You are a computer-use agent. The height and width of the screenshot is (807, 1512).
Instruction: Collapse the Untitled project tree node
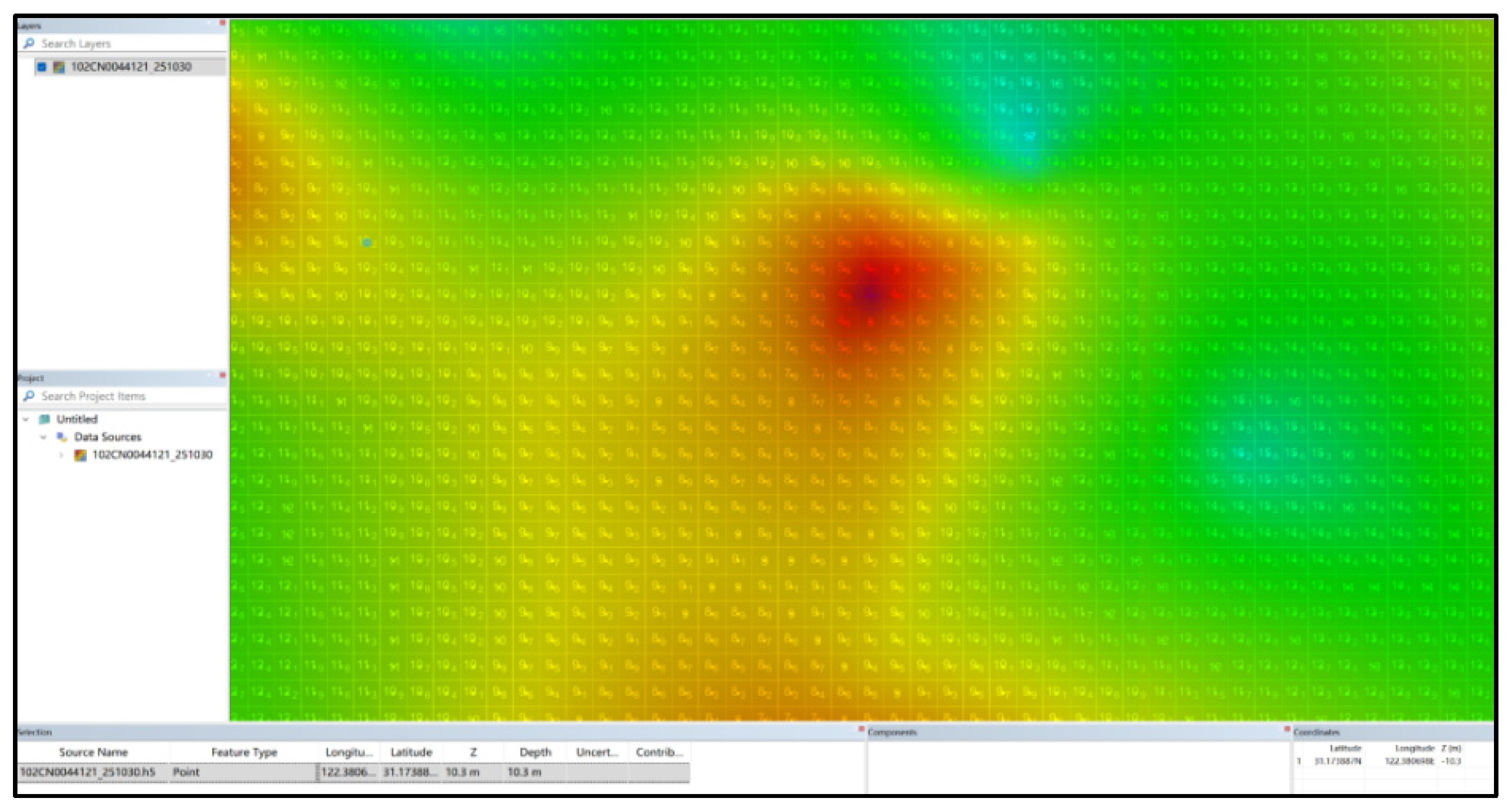pos(26,419)
